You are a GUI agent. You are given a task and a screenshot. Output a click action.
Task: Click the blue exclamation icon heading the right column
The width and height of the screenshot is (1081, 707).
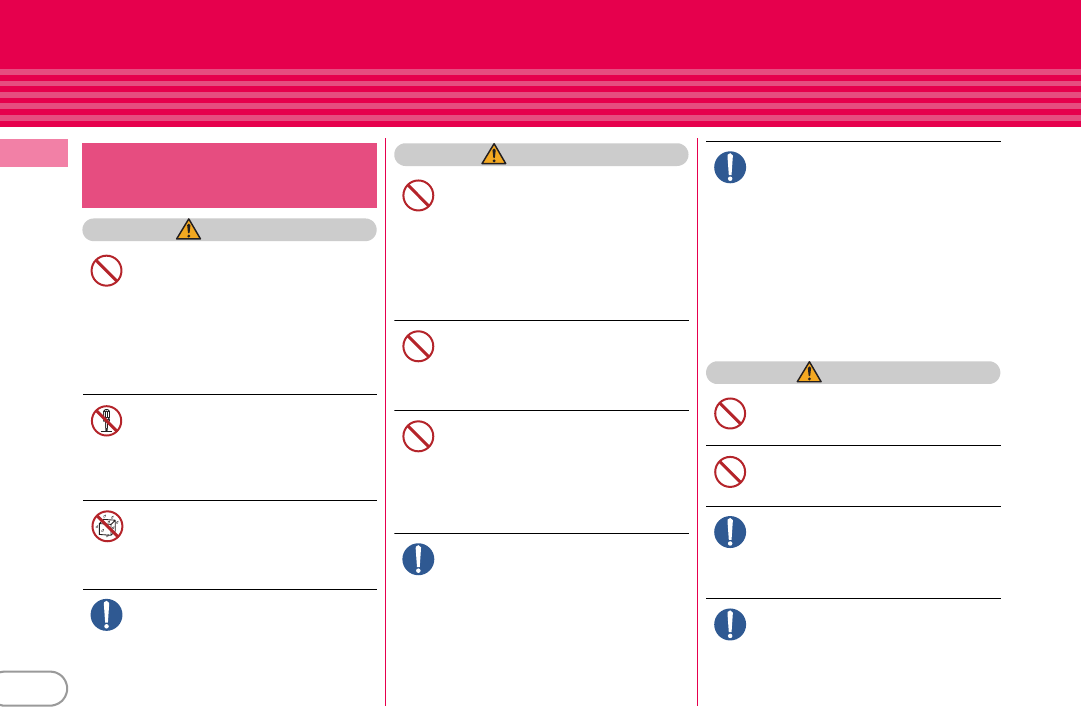pos(730,167)
